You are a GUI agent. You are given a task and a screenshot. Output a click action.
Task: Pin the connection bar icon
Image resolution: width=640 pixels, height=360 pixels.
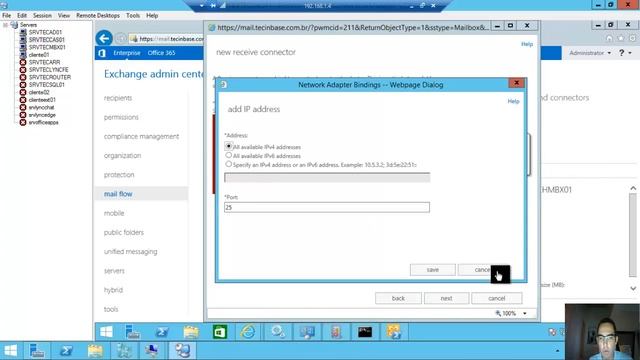[x=213, y=6]
